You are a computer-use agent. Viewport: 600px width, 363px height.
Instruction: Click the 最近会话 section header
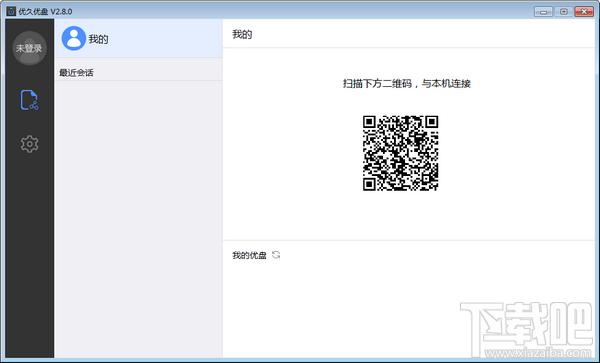[x=76, y=73]
